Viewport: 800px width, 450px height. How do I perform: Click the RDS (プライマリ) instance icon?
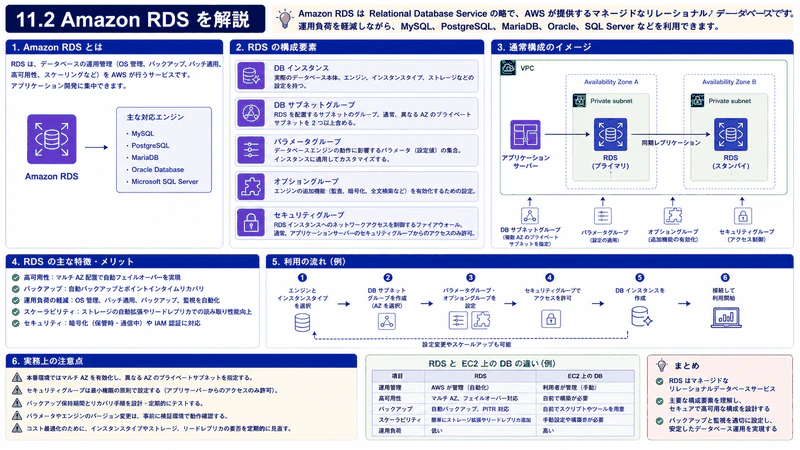(610, 134)
